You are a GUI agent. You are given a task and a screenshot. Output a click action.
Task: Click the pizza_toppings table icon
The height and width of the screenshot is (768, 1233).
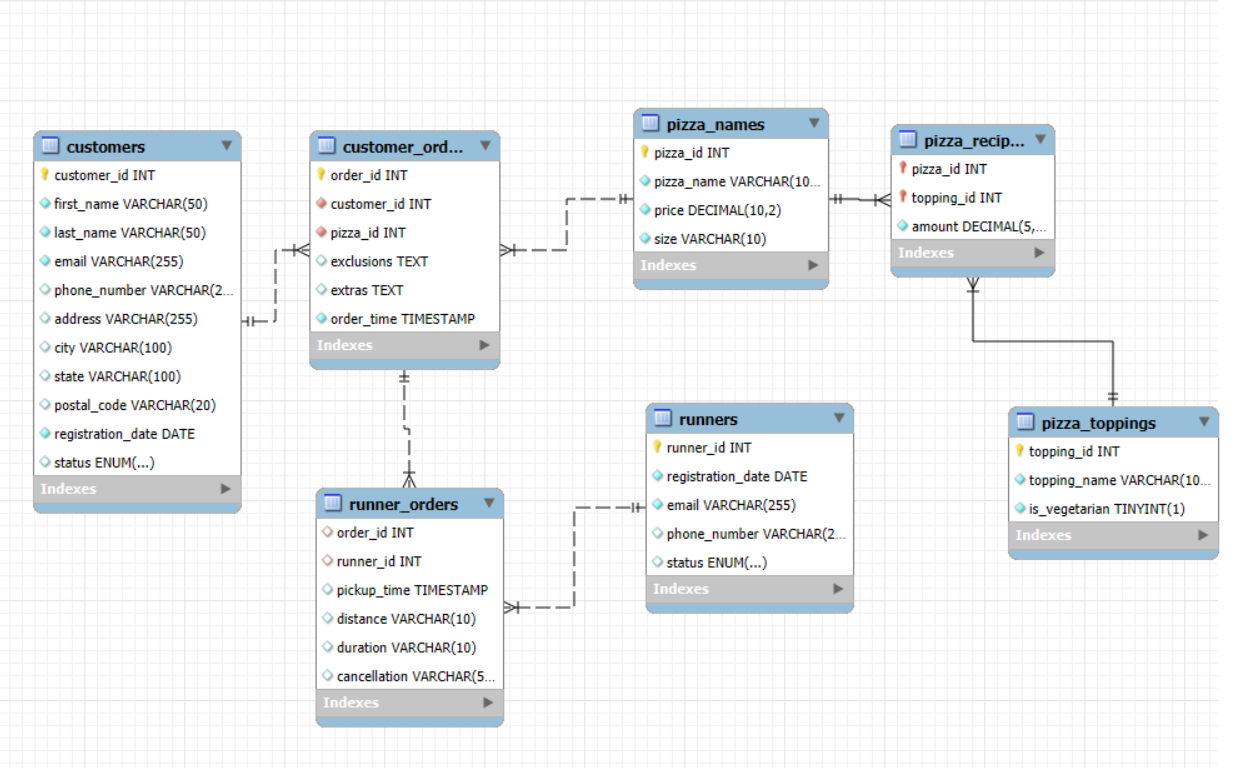click(1024, 423)
